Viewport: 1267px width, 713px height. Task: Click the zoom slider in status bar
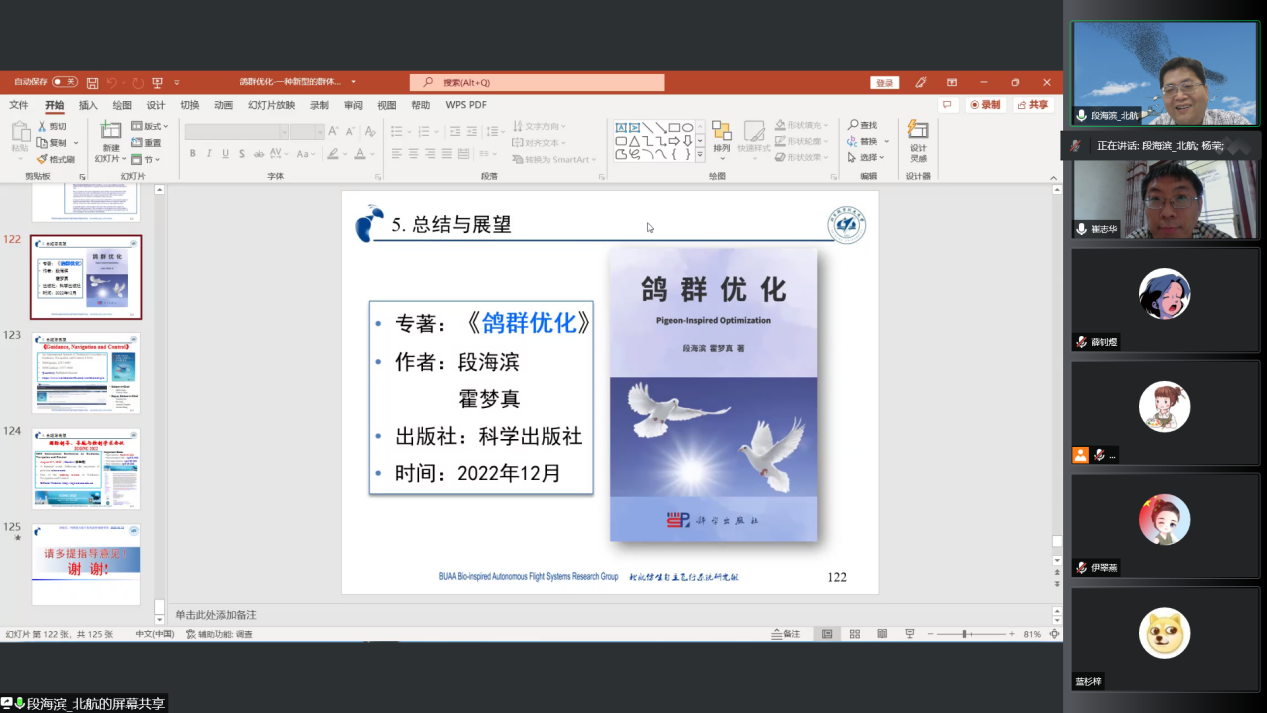tap(965, 634)
